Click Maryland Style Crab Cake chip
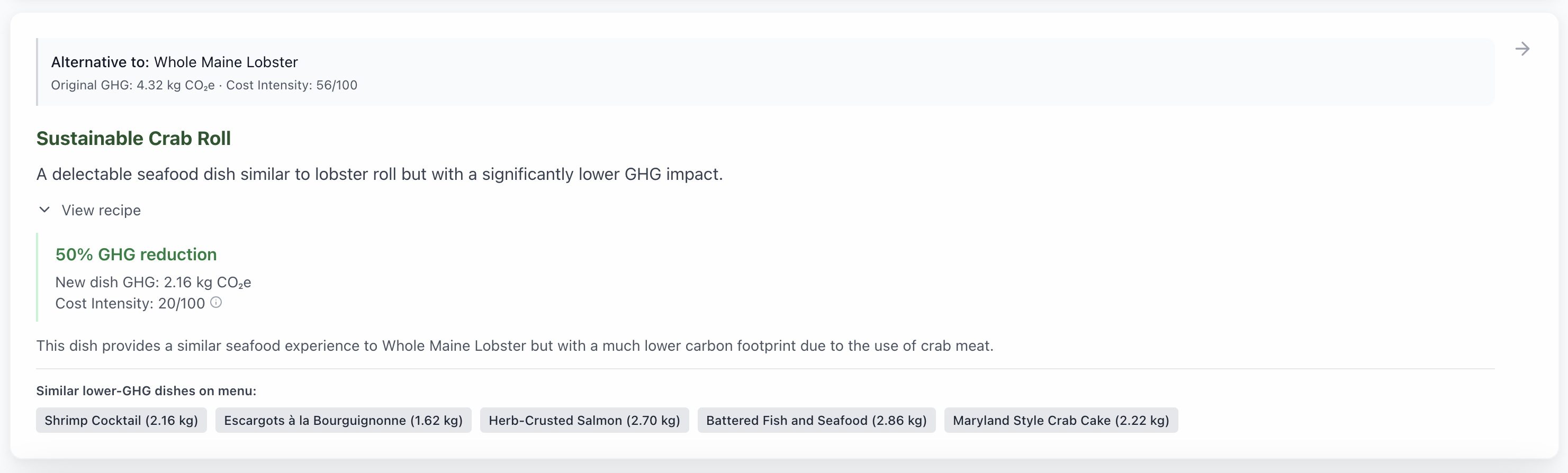The height and width of the screenshot is (473, 1568). click(1060, 420)
